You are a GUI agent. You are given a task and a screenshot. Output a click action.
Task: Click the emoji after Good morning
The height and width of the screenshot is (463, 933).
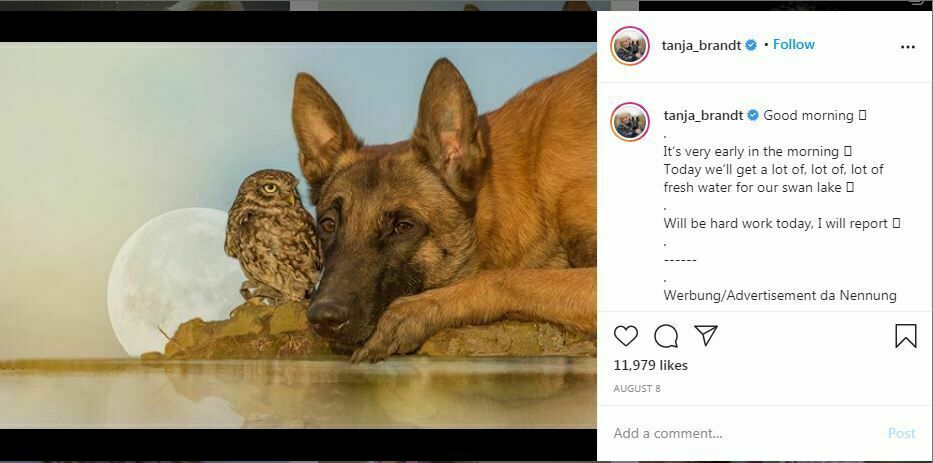tap(863, 115)
